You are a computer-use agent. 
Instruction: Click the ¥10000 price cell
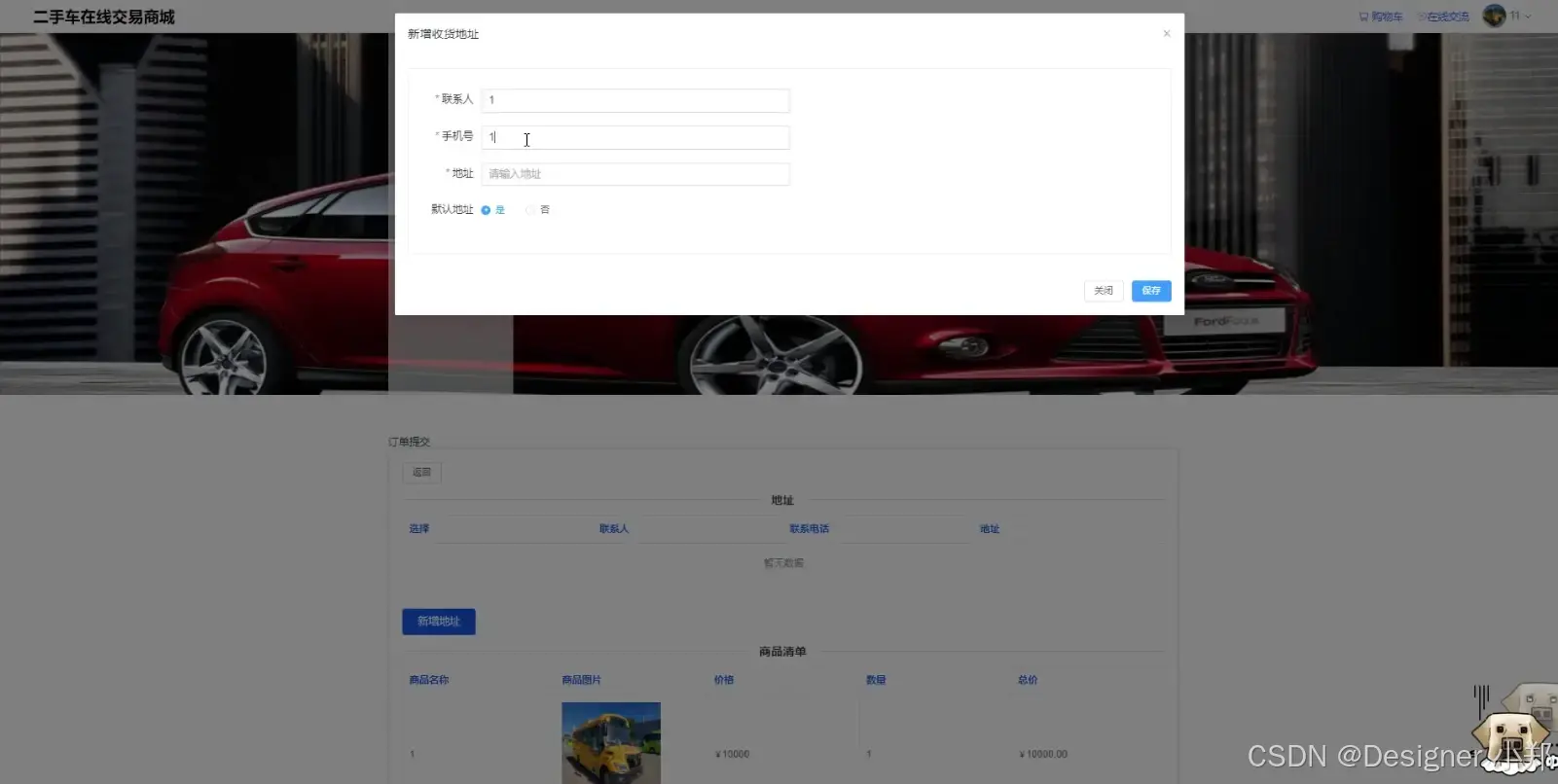tap(733, 754)
